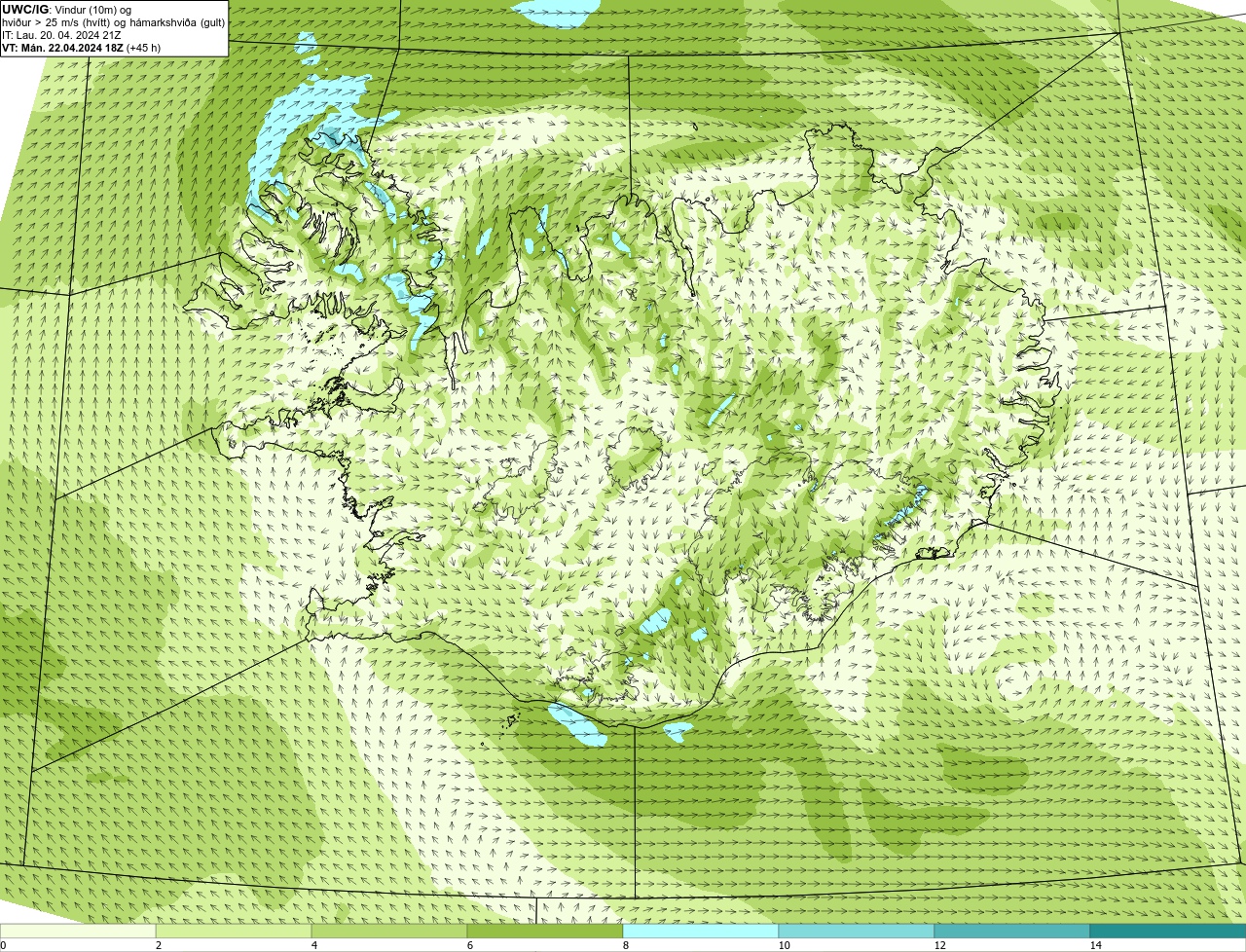Click the "10" scale label
The image size is (1246, 952).
point(784,945)
